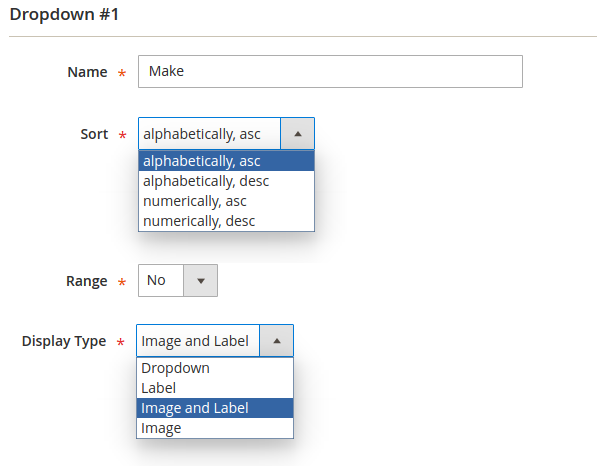Click the Display Type field label
The width and height of the screenshot is (597, 466).
tap(64, 341)
